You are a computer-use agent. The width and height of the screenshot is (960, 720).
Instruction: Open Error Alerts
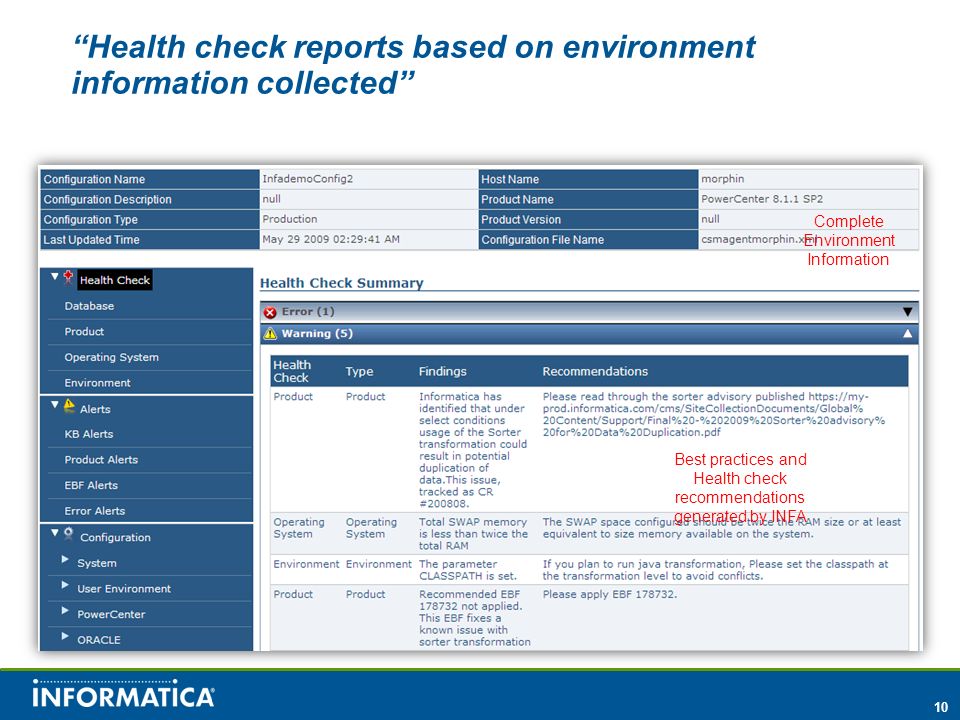tap(94, 511)
